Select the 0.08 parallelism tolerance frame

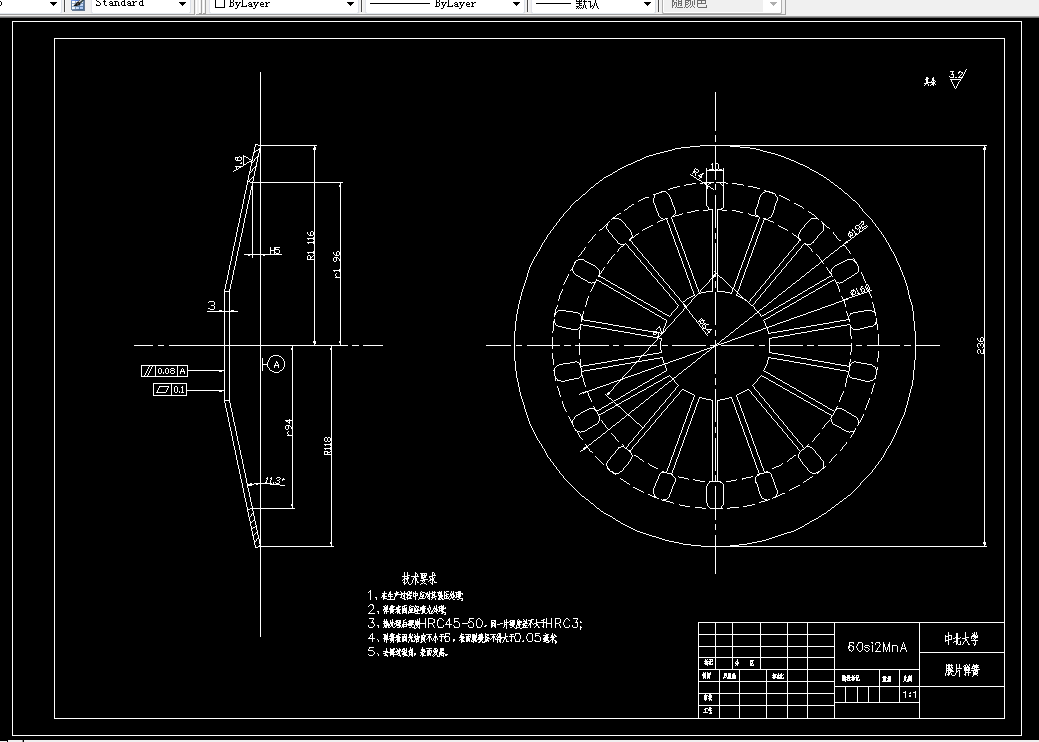[x=164, y=371]
